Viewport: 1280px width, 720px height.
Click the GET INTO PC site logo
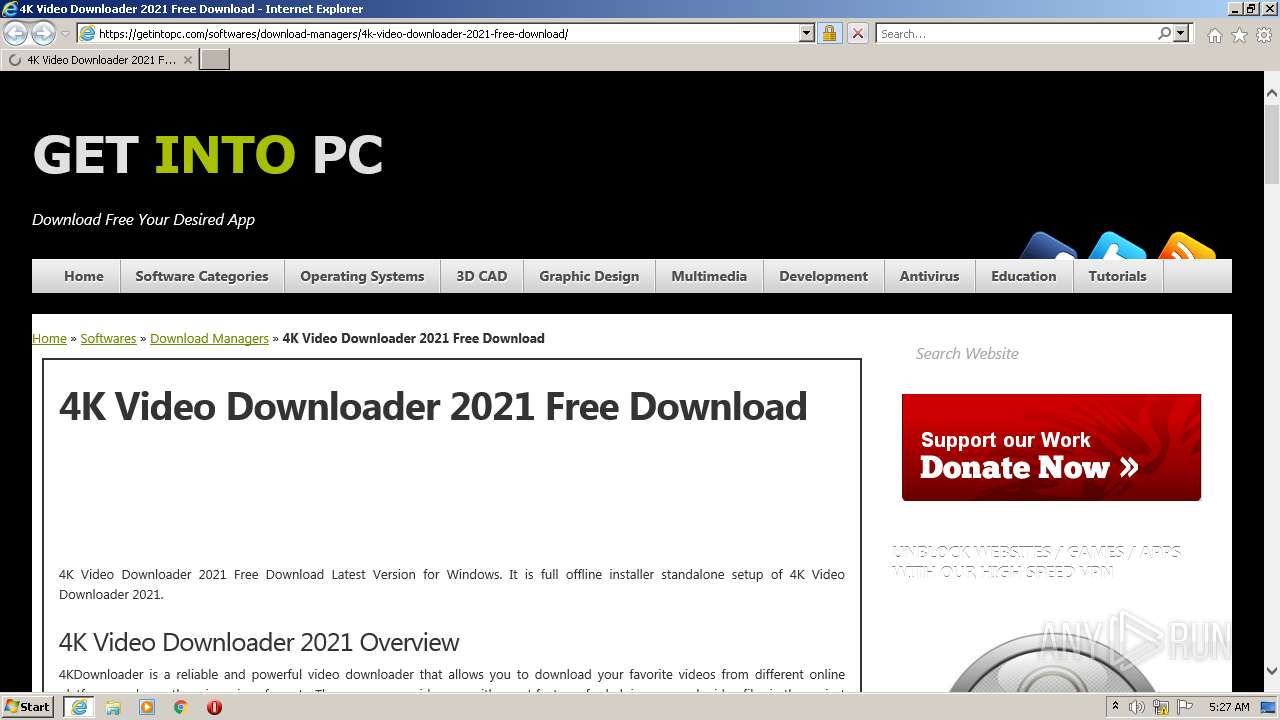208,155
